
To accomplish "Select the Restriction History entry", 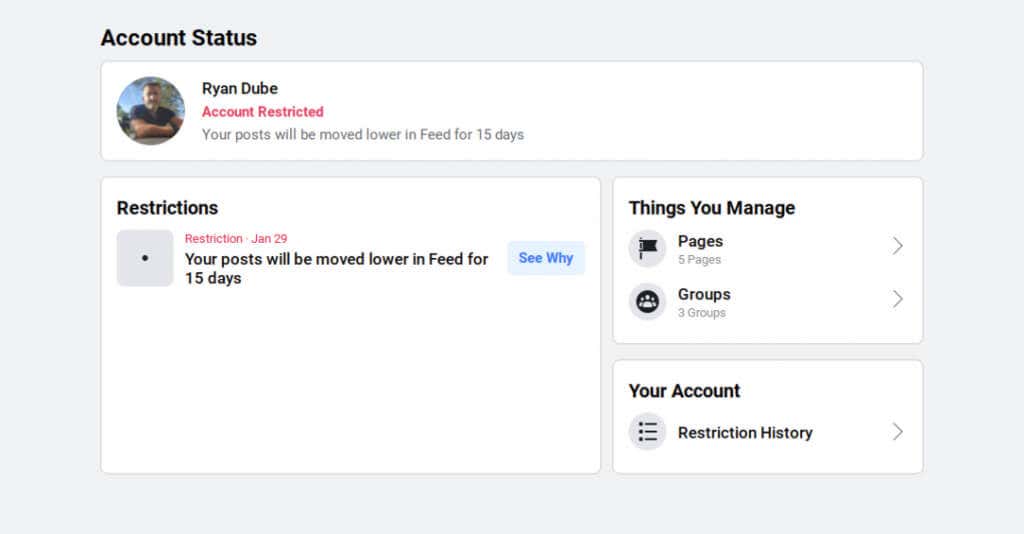I will [x=745, y=433].
